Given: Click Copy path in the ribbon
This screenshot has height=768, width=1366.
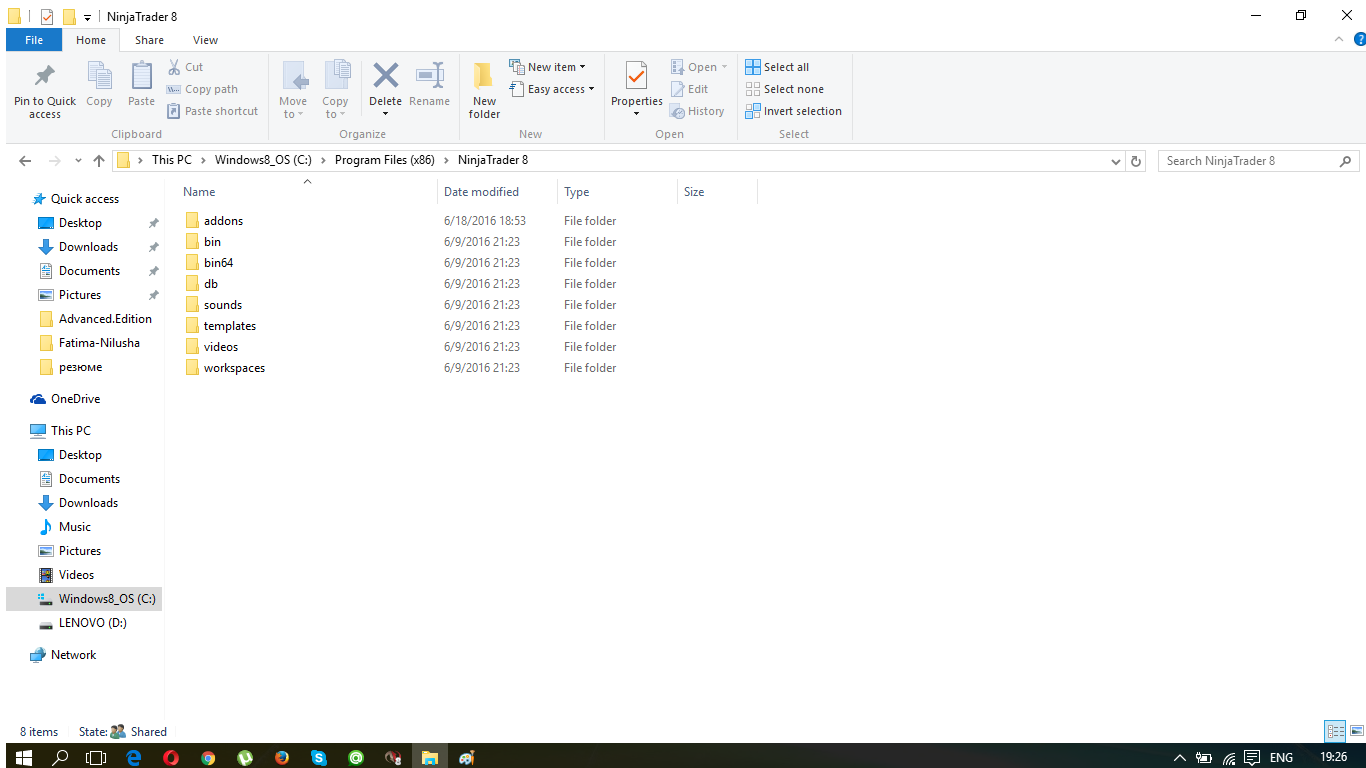Looking at the screenshot, I should click(x=201, y=89).
